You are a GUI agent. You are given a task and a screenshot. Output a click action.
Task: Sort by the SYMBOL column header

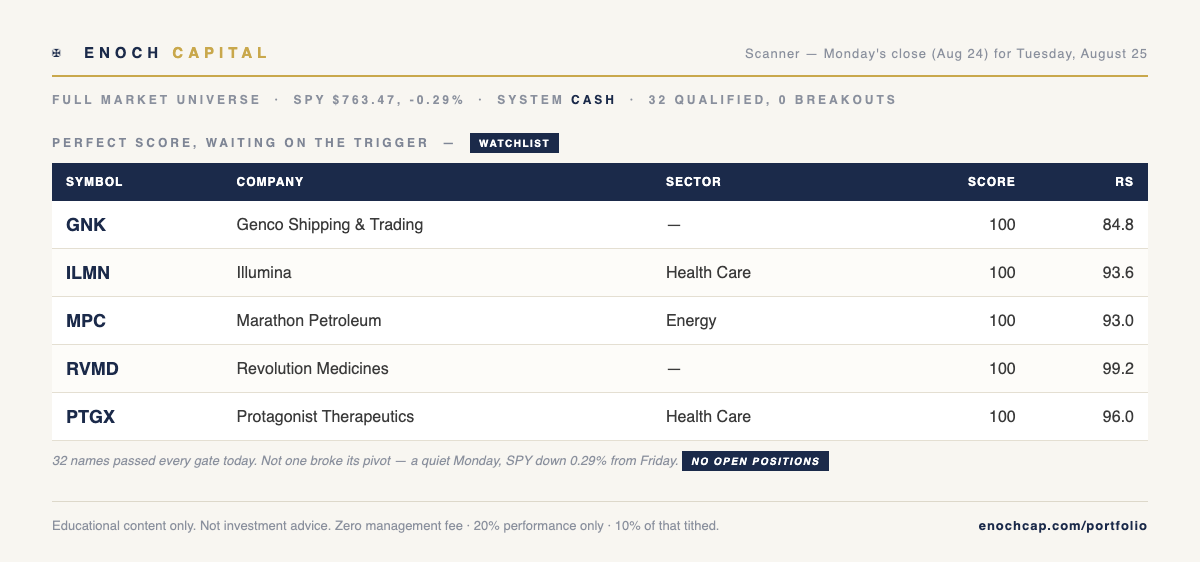[x=94, y=182]
